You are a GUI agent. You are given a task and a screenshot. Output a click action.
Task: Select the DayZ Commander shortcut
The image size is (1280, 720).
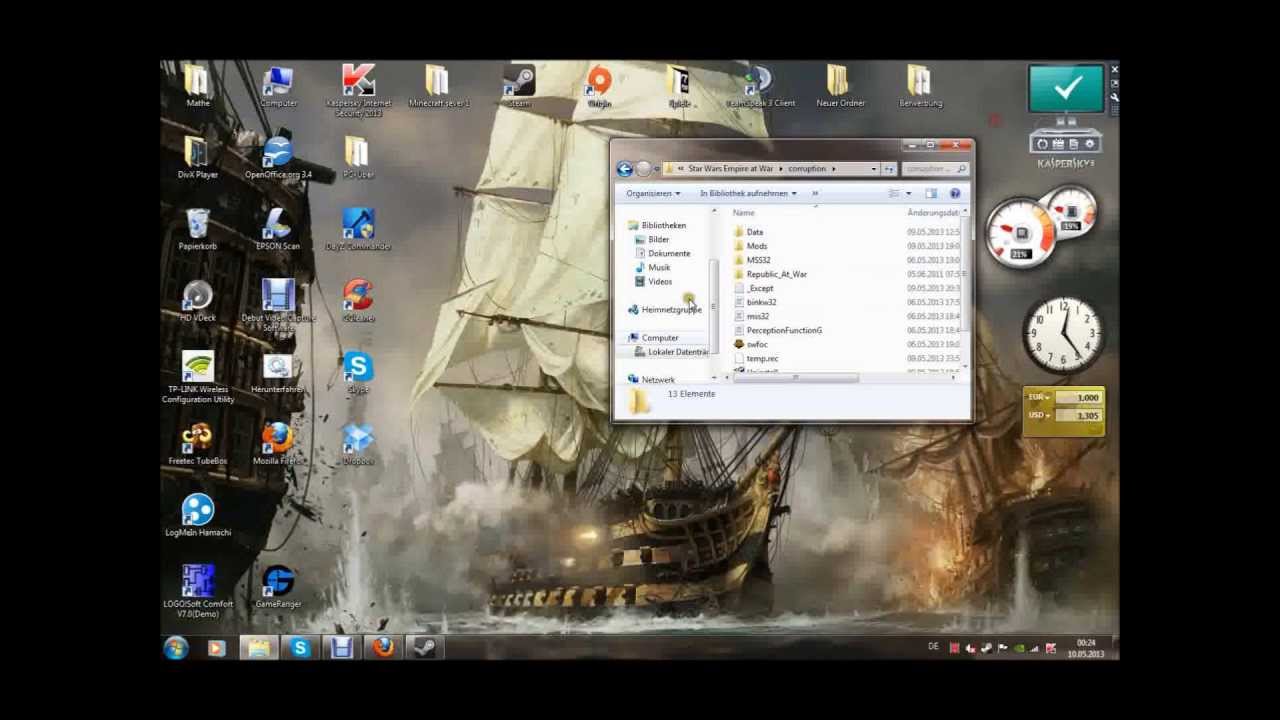(x=358, y=230)
